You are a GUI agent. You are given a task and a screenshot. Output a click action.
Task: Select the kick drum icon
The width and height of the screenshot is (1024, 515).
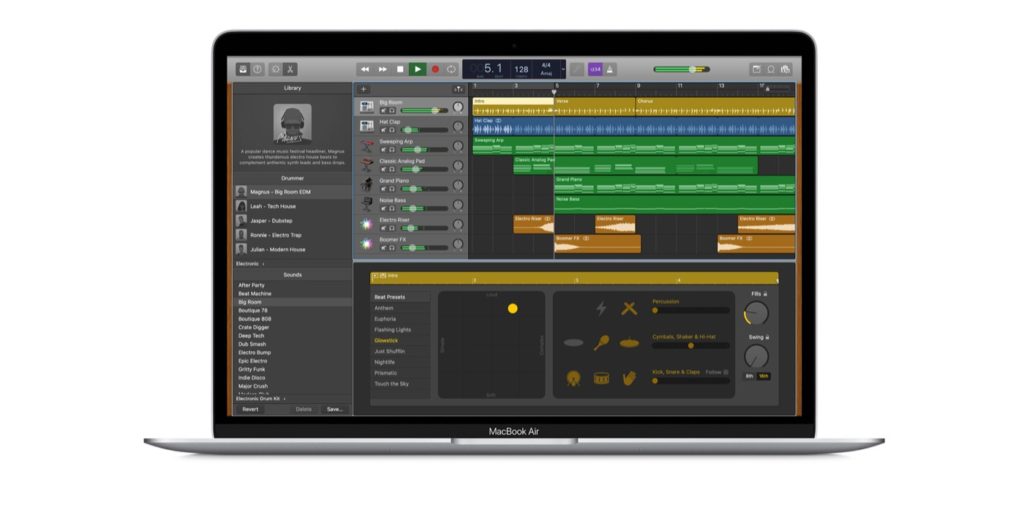574,378
